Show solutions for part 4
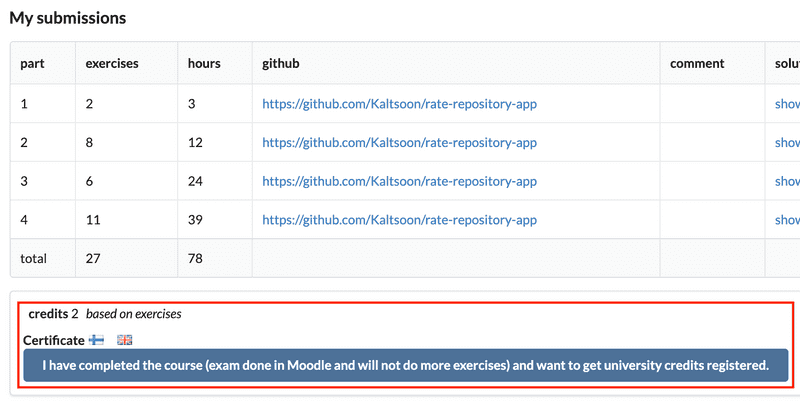This screenshot has width=800, height=405. pos(787,220)
